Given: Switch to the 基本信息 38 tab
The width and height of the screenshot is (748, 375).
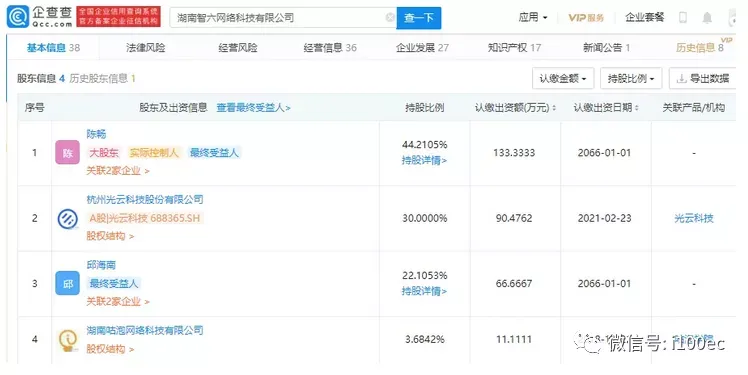Looking at the screenshot, I should pos(53,47).
